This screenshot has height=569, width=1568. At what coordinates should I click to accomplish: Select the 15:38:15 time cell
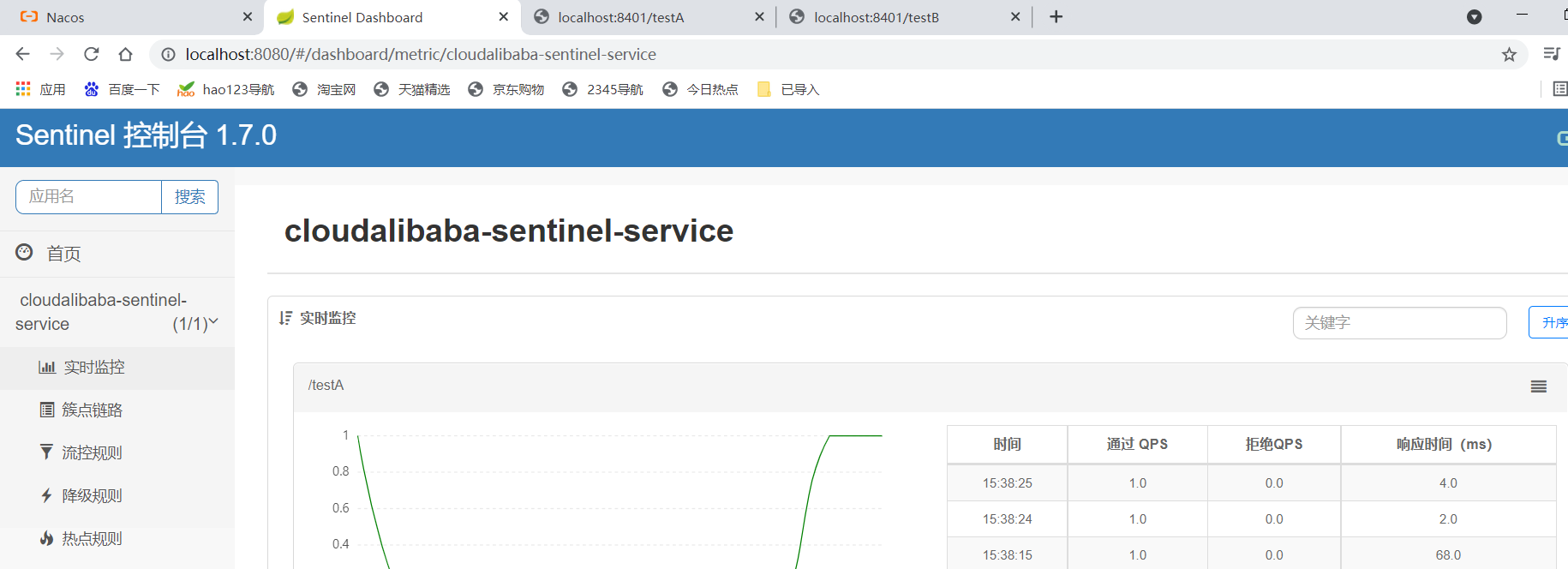pyautogui.click(x=1008, y=555)
